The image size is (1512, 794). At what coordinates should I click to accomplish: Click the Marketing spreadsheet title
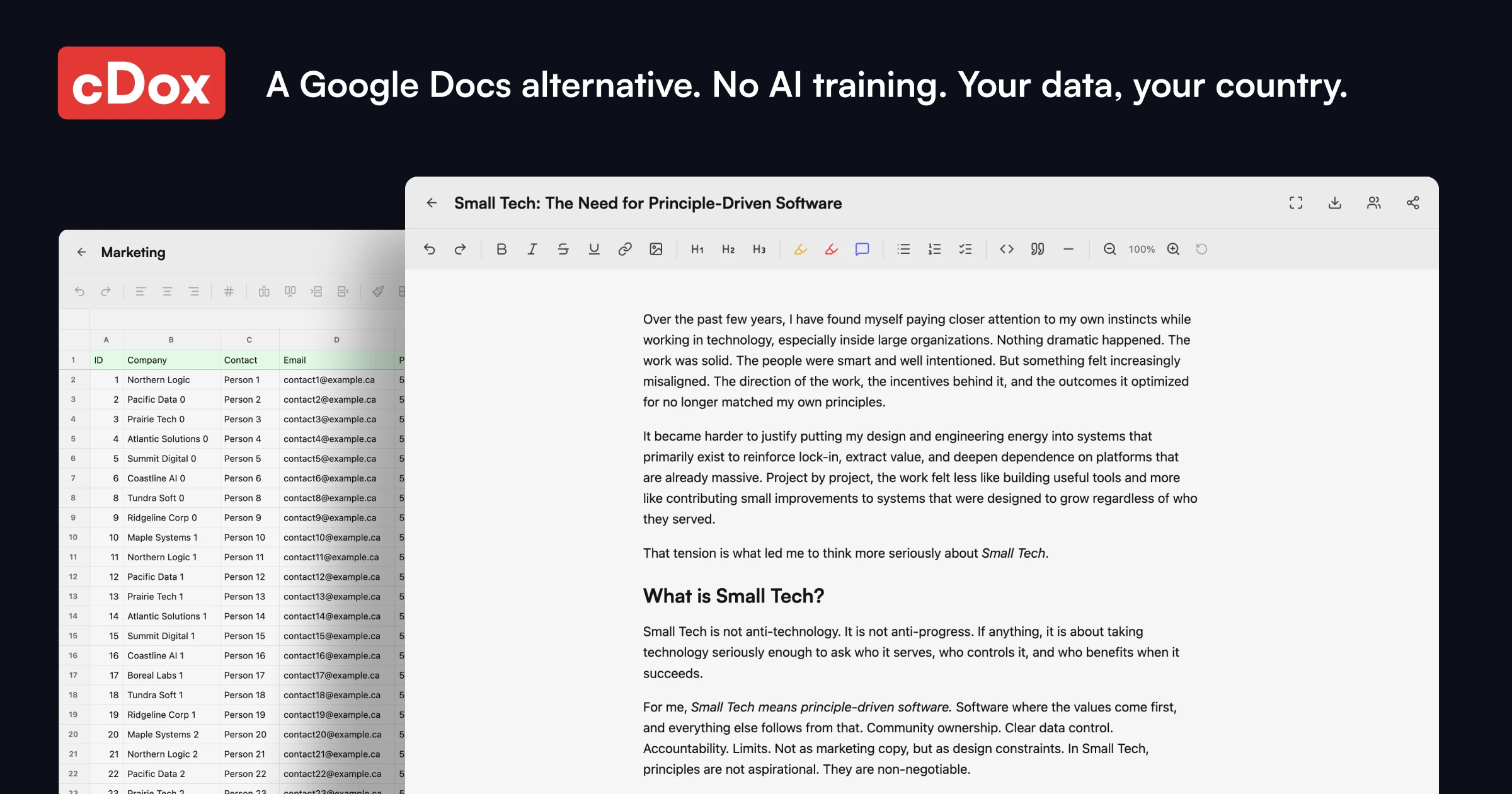click(133, 253)
